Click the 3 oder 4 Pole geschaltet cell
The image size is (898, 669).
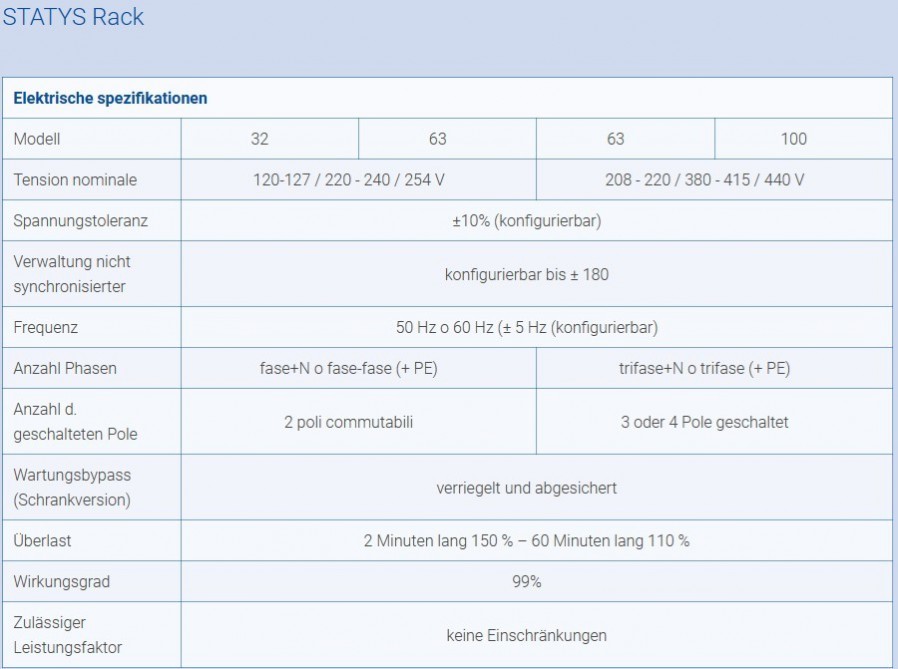(x=704, y=422)
